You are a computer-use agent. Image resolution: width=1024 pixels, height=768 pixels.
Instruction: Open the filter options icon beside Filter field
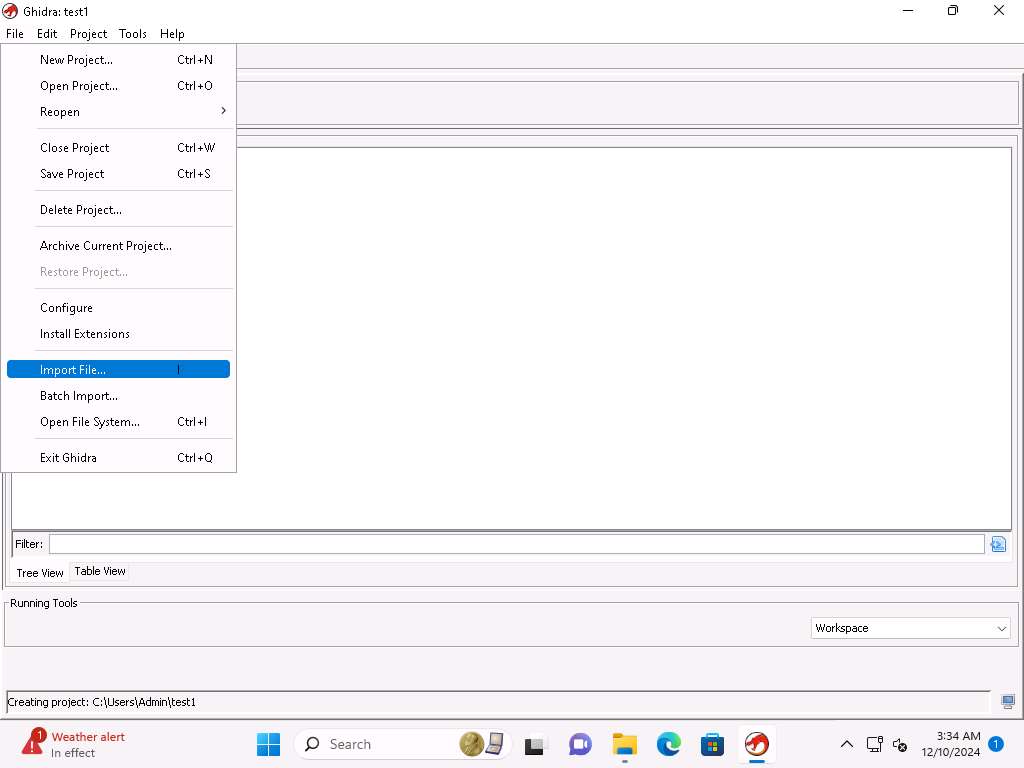click(x=997, y=544)
